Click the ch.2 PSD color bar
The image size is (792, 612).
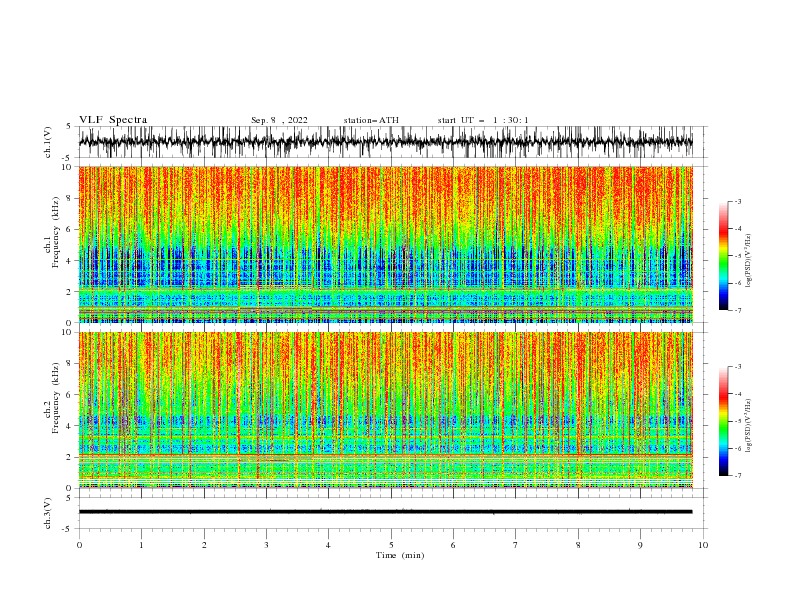coord(723,421)
